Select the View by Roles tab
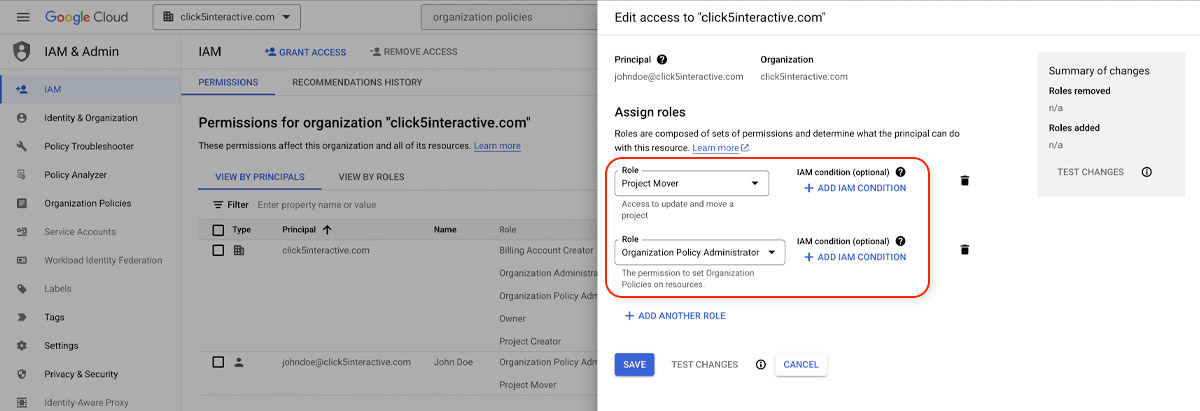The image size is (1200, 411). coord(371,177)
